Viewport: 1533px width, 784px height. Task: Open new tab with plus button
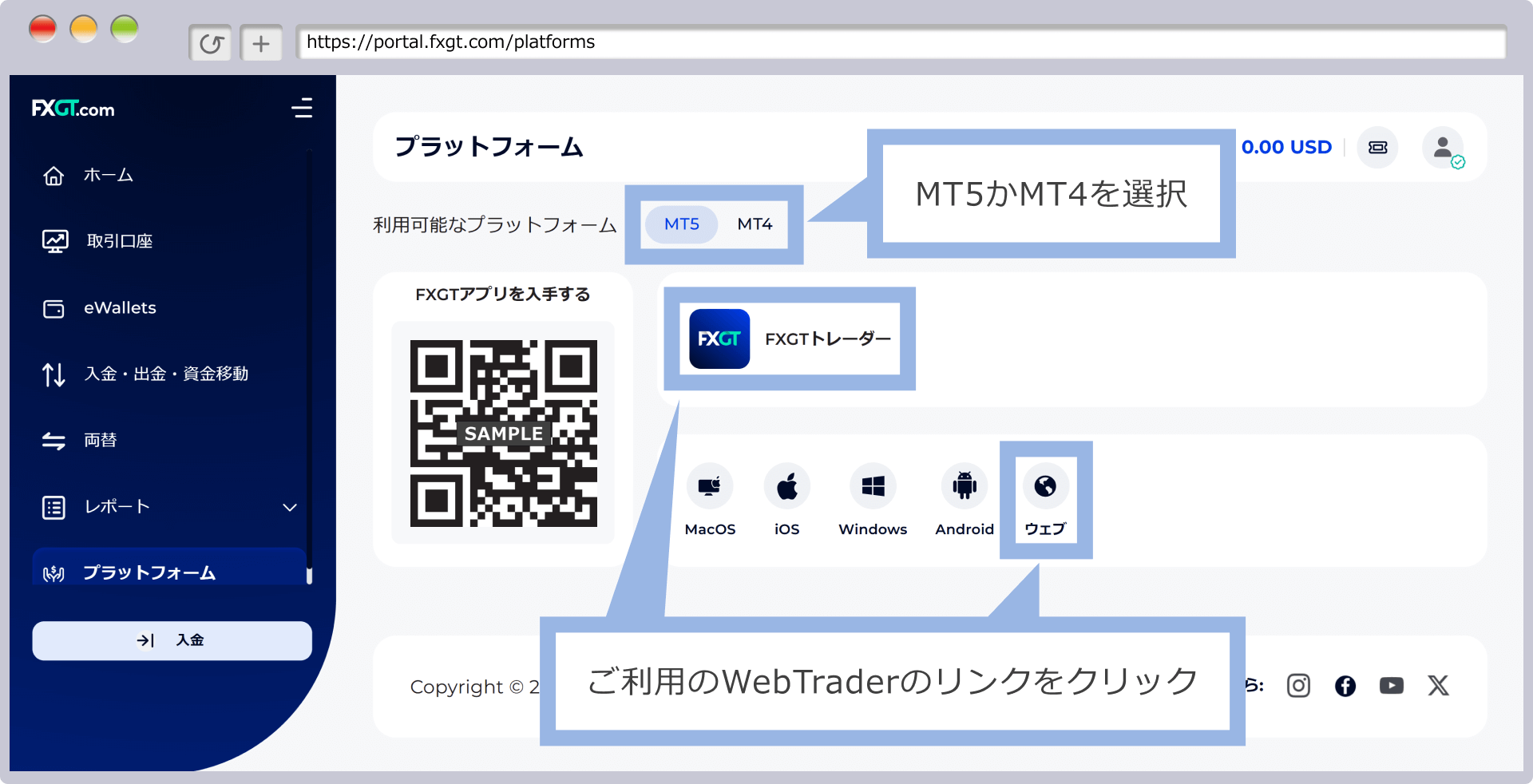(261, 43)
